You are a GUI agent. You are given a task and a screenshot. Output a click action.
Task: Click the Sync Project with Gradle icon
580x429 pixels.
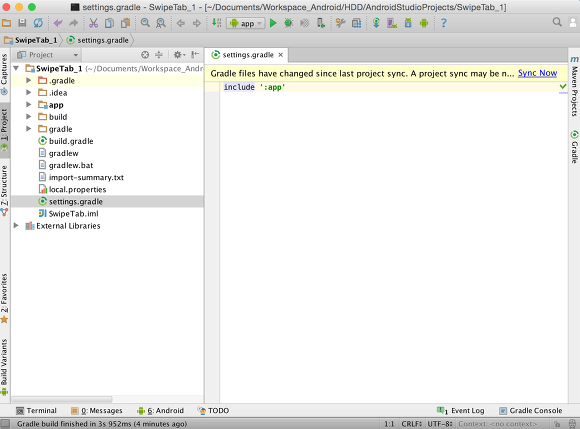(376, 23)
